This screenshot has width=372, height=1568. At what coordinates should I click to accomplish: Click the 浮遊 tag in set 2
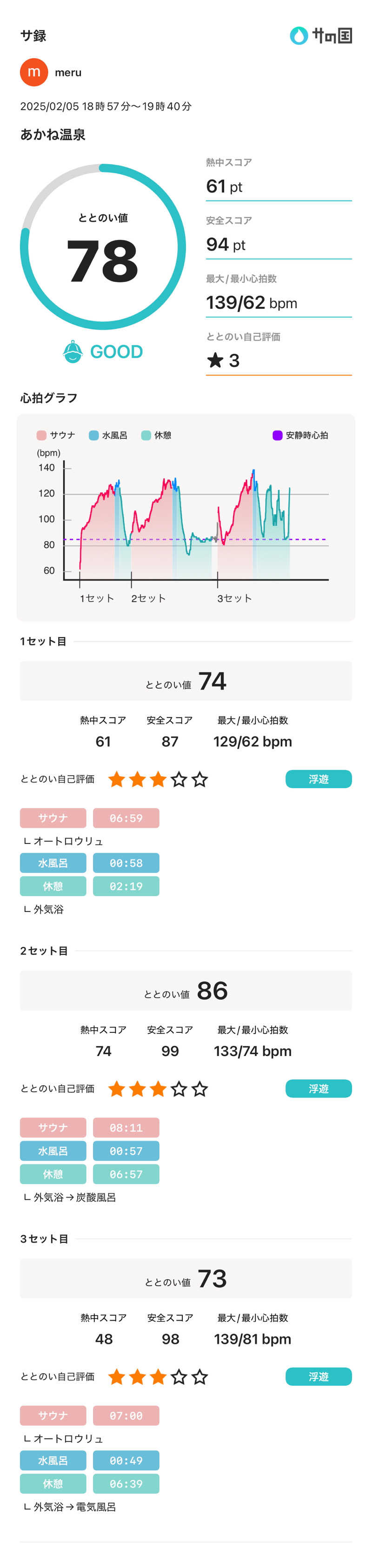[x=319, y=1089]
